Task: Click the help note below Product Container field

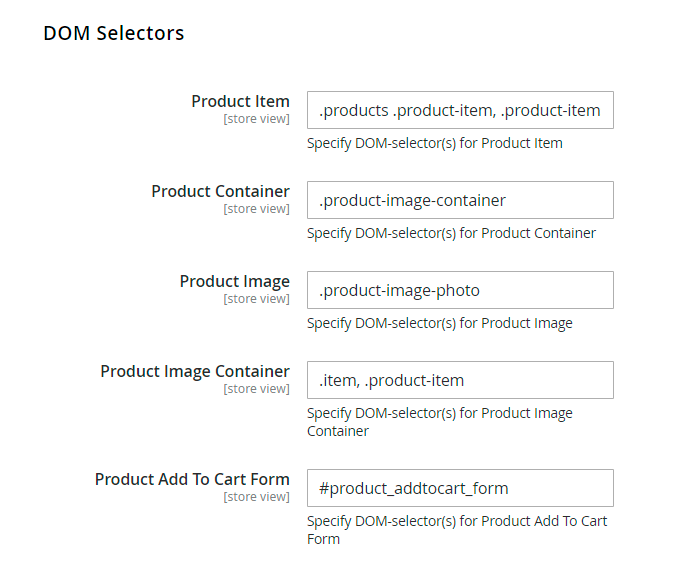Action: click(x=451, y=233)
